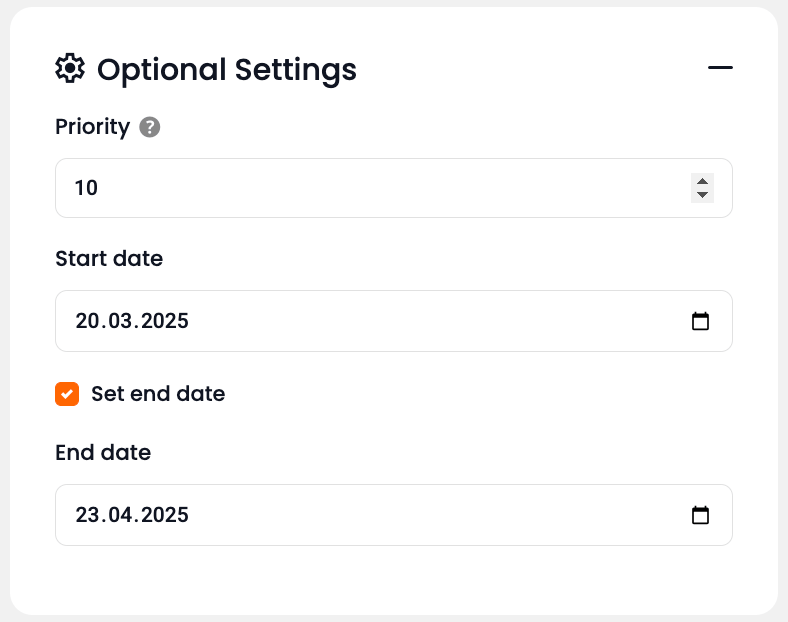The image size is (788, 622).
Task: Open the End date calendar picker
Action: pos(701,515)
